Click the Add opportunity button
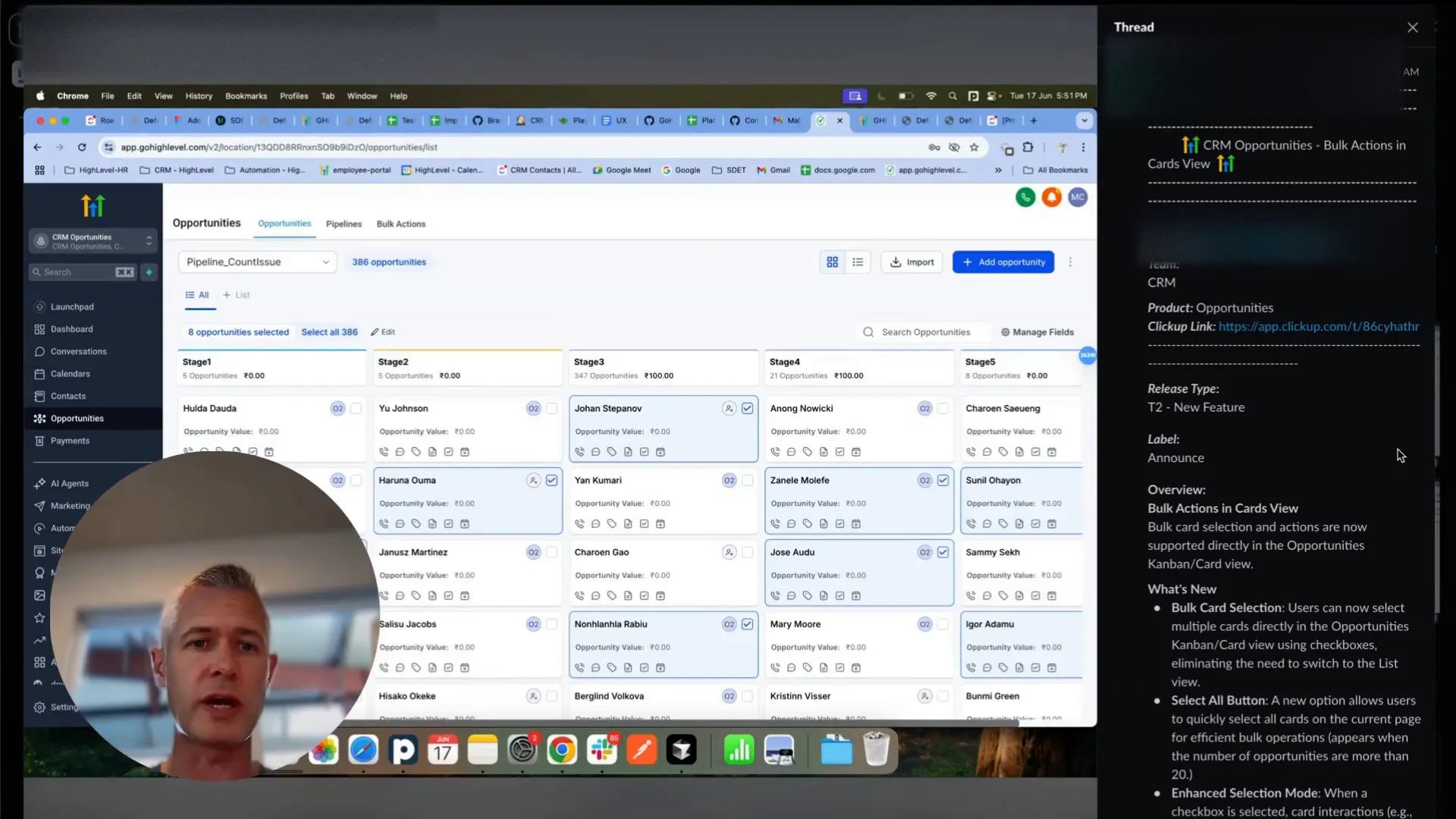 point(1003,262)
